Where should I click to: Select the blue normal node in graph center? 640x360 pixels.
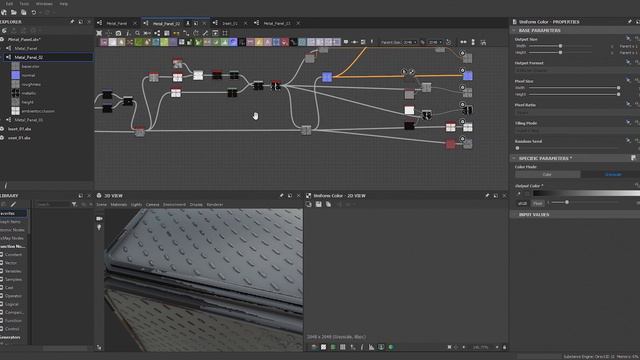(327, 77)
